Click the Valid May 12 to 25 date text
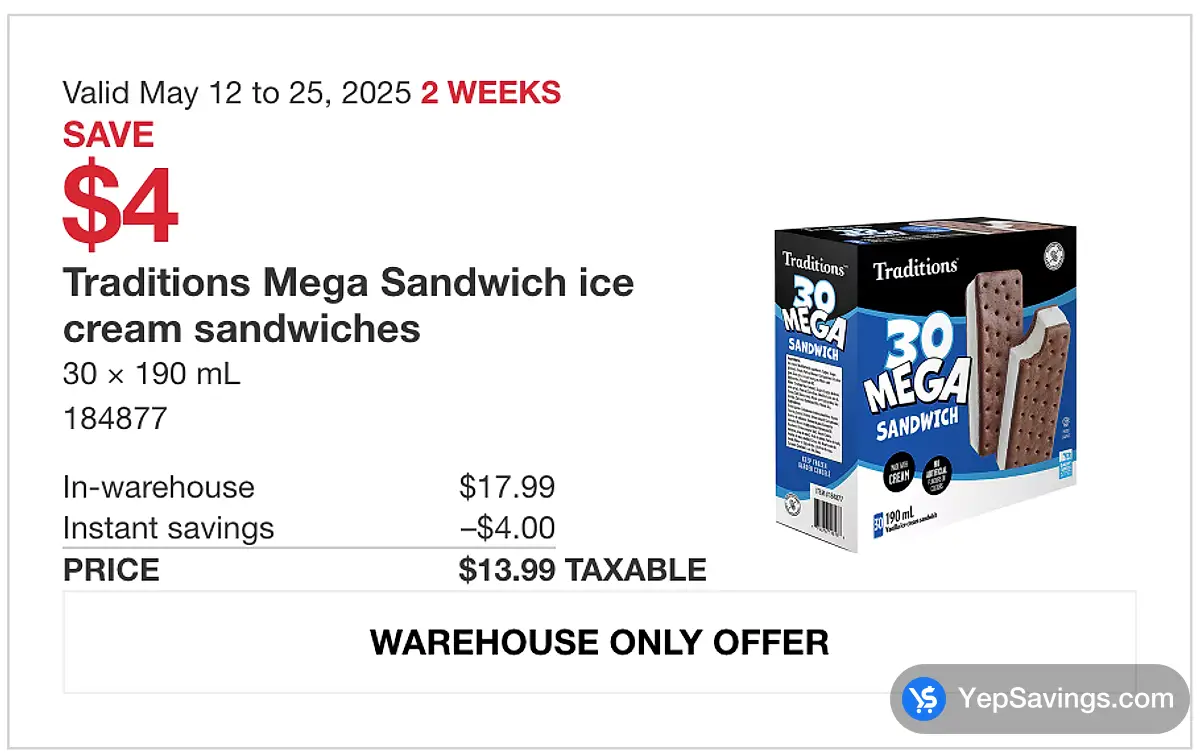The width and height of the screenshot is (1200, 754). [x=237, y=94]
